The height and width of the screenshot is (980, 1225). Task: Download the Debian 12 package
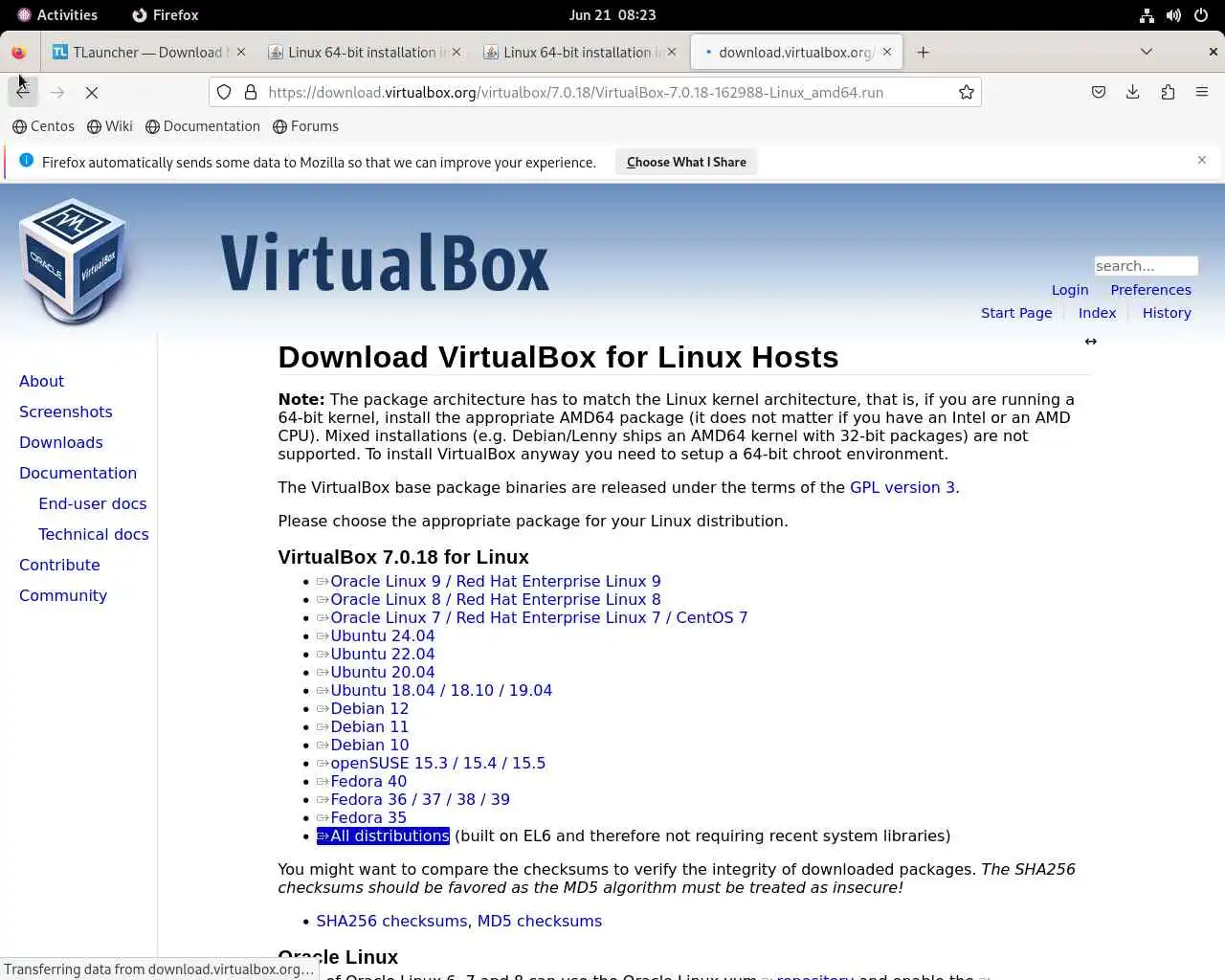[x=363, y=708]
